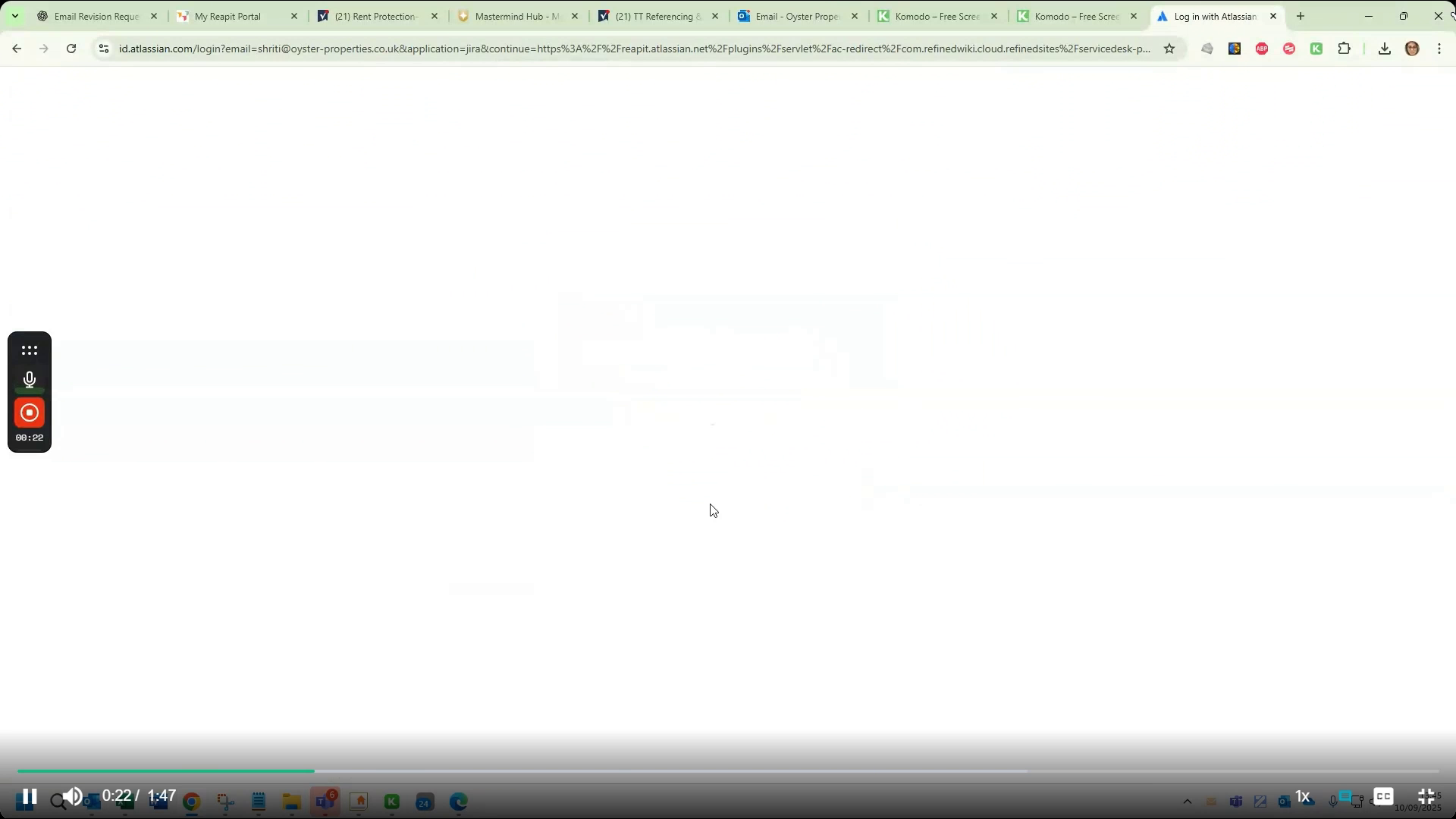Enable closed captions in the player
This screenshot has height=819, width=1456.
[x=1384, y=796]
